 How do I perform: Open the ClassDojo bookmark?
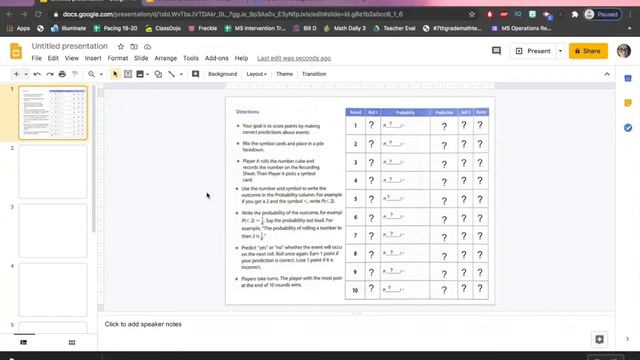coord(163,28)
